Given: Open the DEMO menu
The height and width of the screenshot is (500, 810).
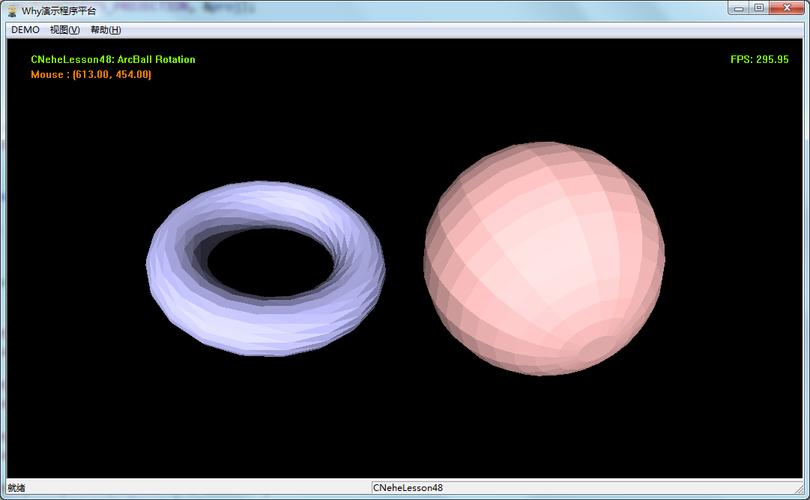Looking at the screenshot, I should [25, 30].
